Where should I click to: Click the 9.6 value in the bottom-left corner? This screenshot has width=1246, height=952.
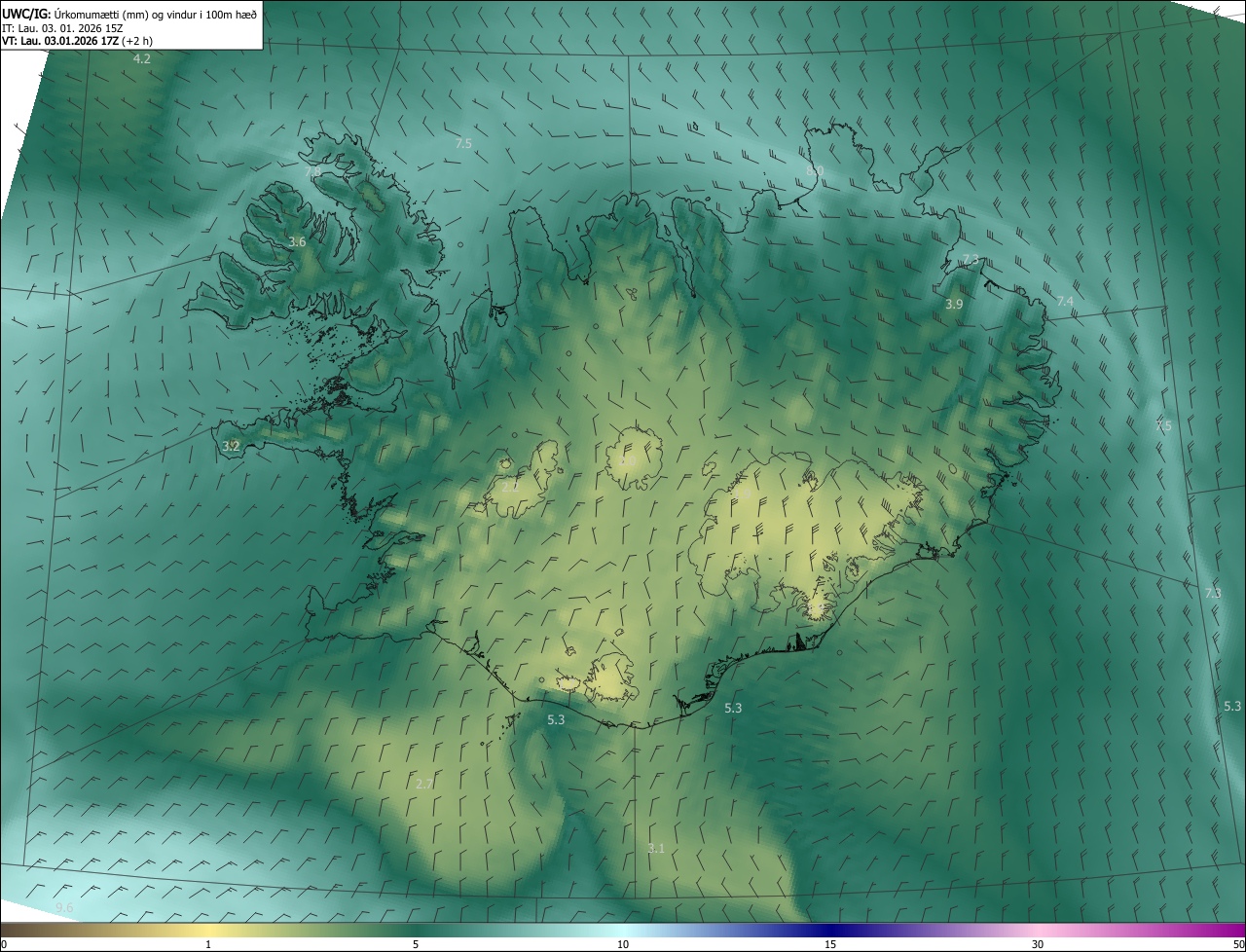pyautogui.click(x=64, y=908)
